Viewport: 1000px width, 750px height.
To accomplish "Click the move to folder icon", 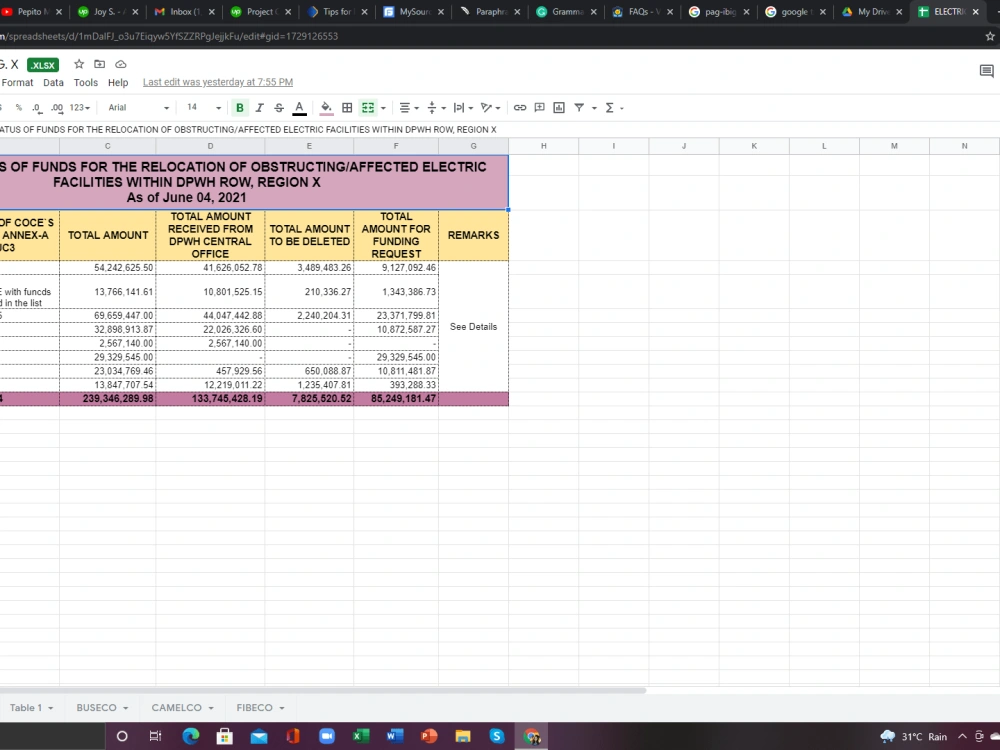I will [x=99, y=64].
